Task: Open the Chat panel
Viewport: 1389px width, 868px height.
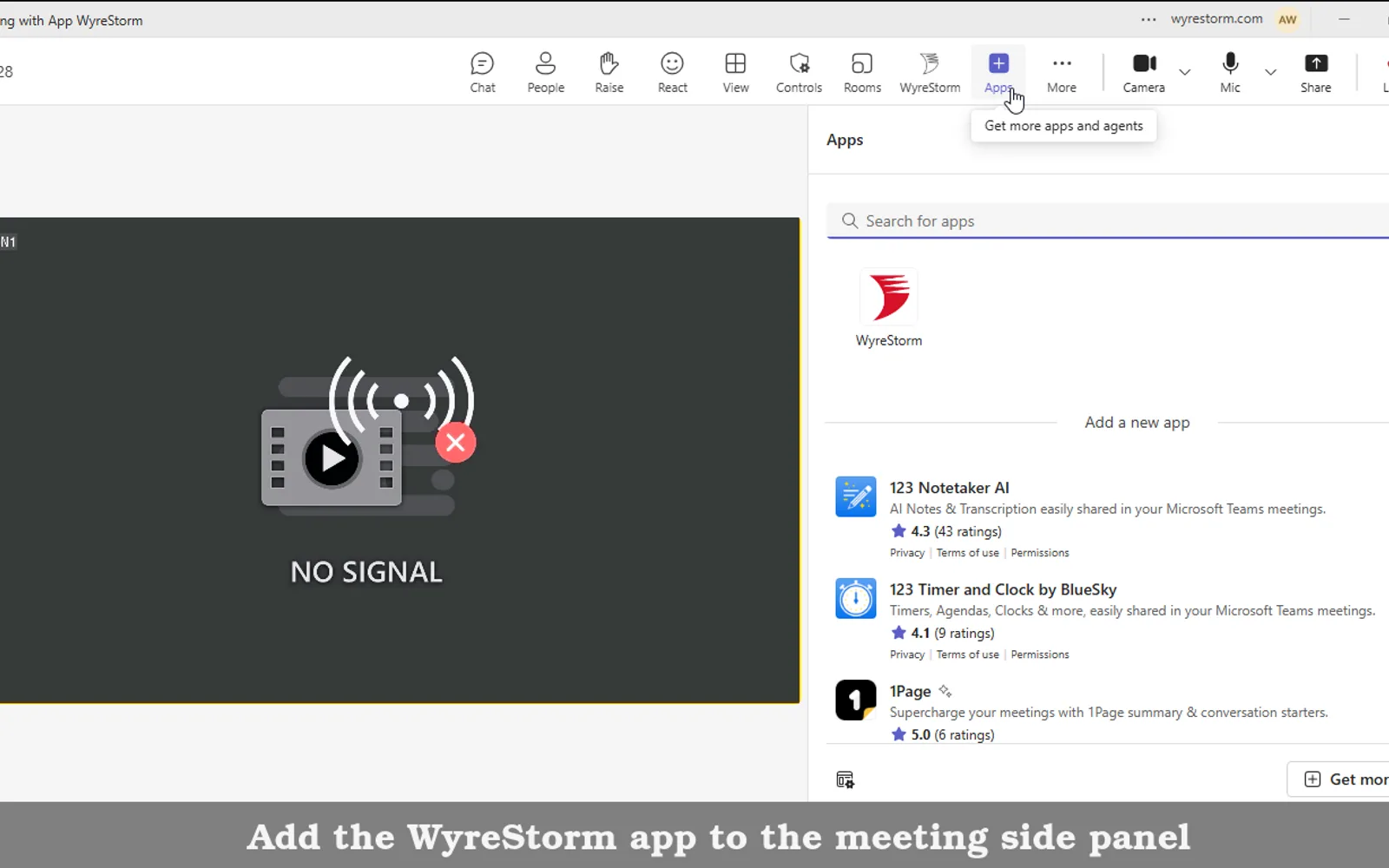Action: (x=483, y=73)
